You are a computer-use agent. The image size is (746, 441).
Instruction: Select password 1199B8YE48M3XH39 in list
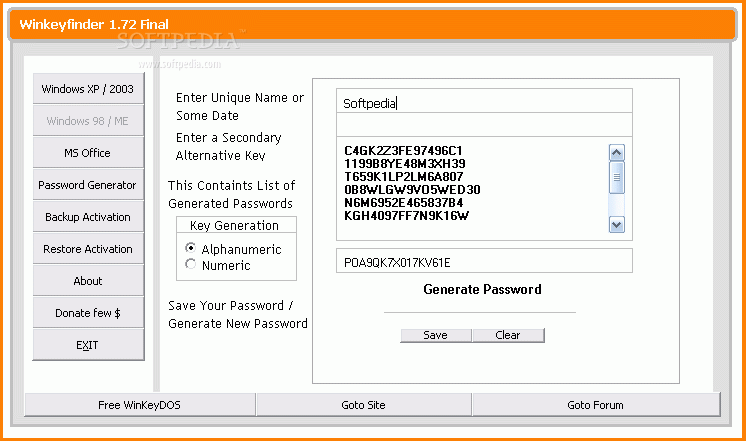[405, 164]
